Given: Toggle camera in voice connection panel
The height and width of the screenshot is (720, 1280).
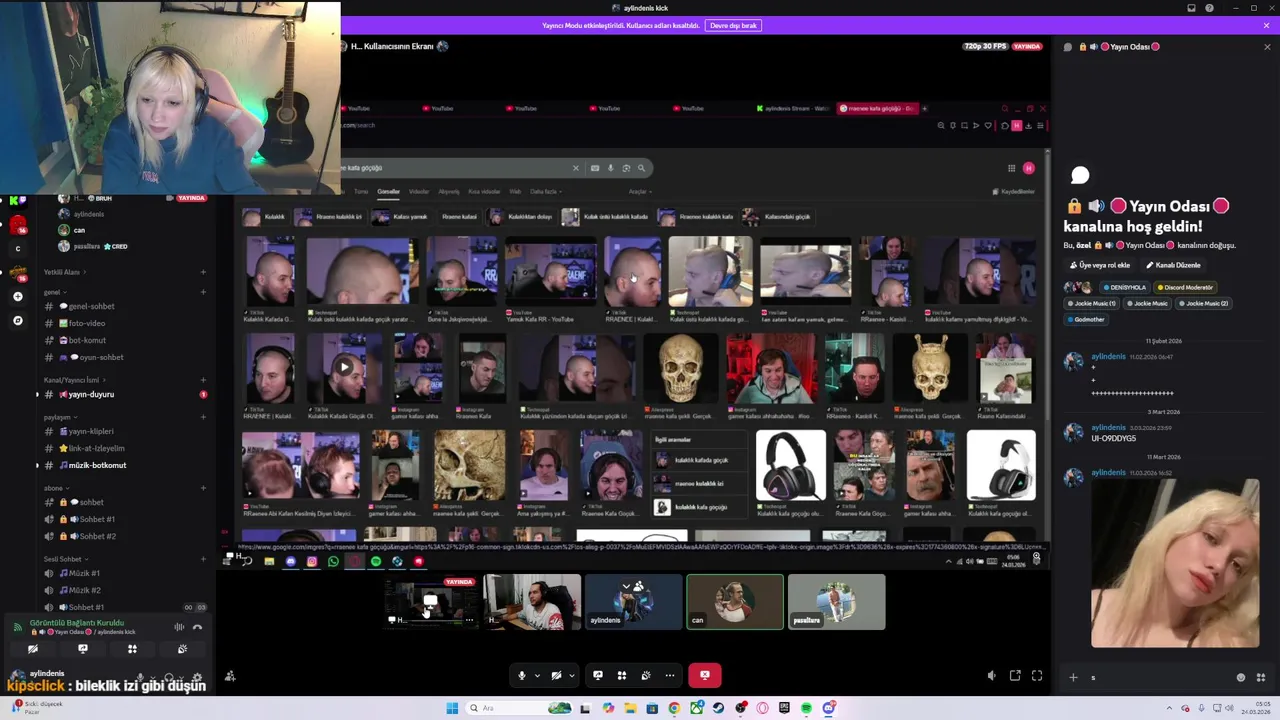Looking at the screenshot, I should click(33, 649).
